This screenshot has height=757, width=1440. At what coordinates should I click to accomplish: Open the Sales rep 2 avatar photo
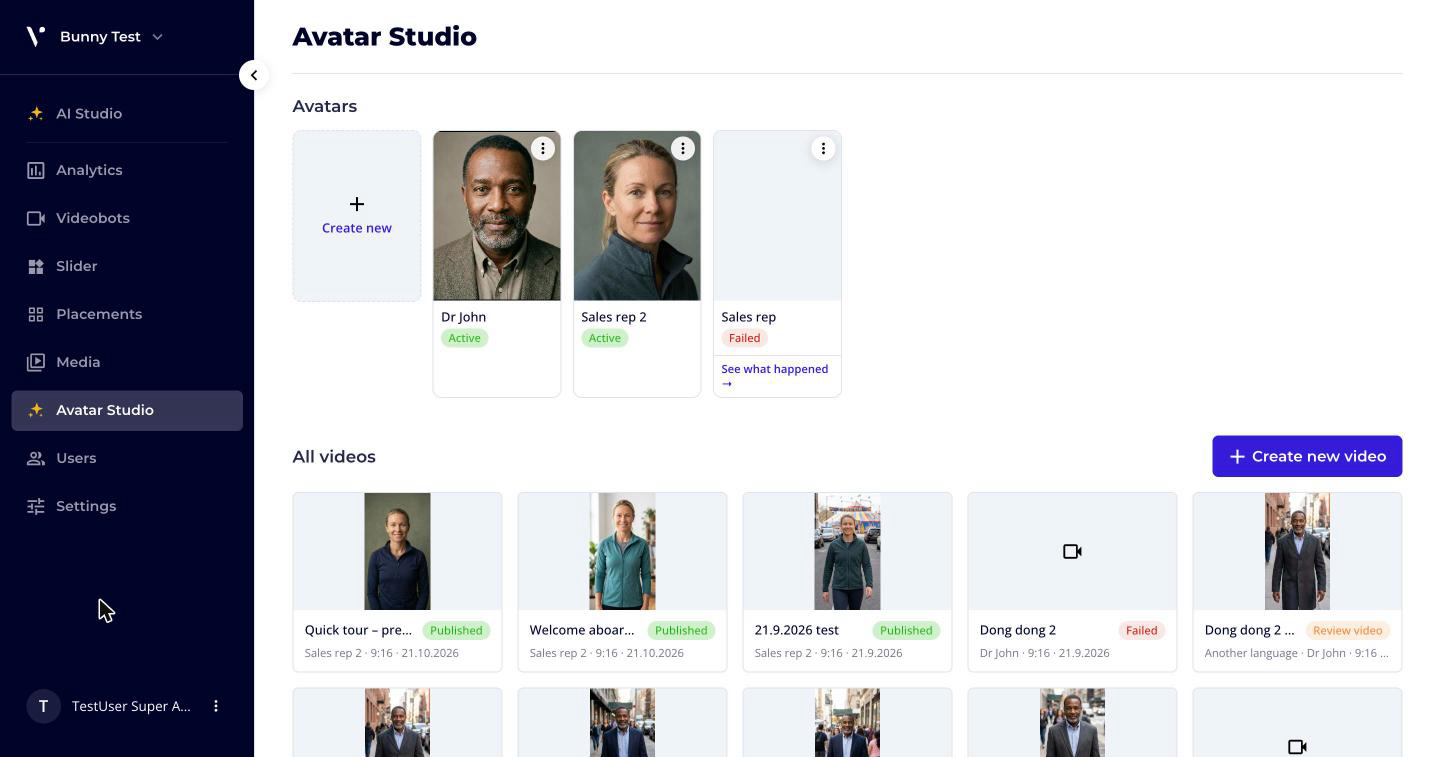637,216
